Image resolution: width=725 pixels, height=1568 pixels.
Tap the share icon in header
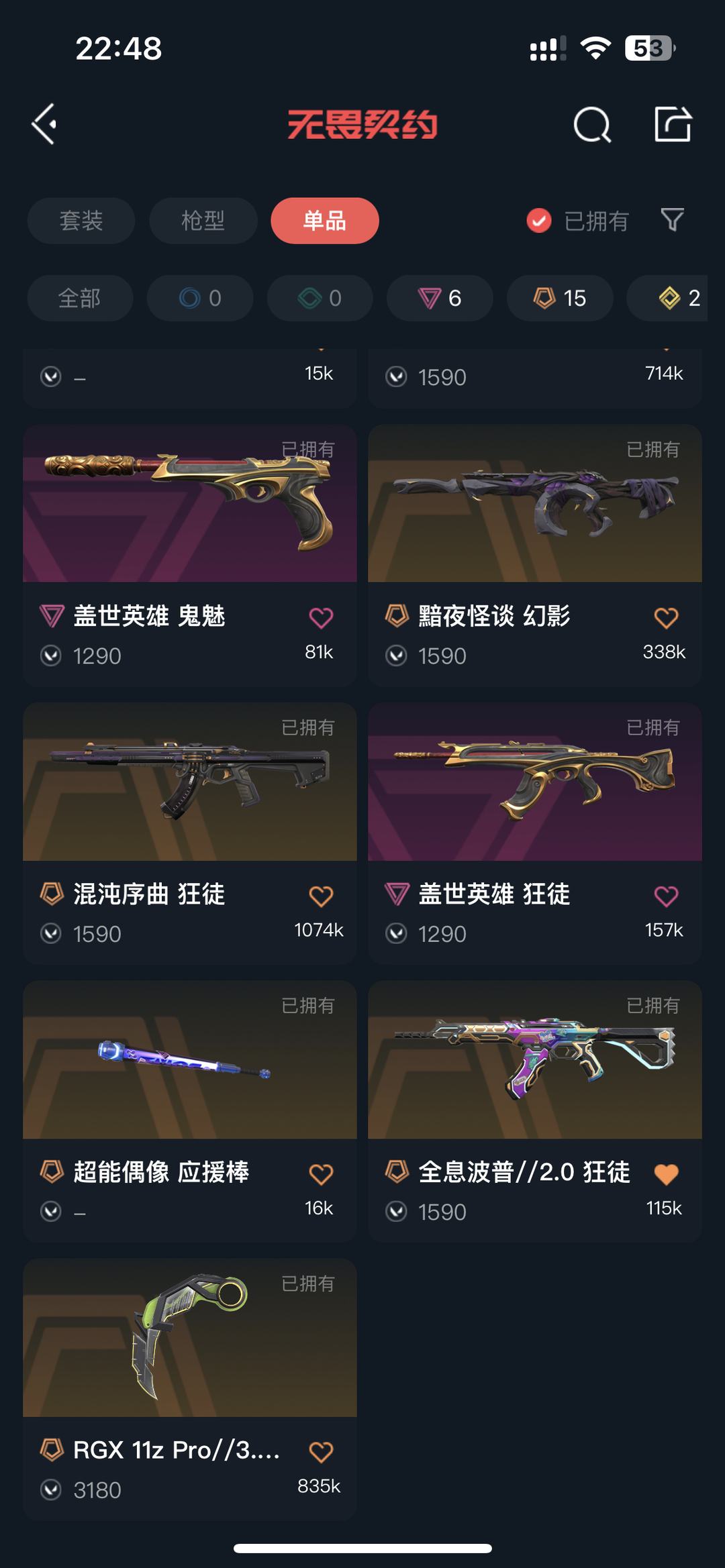tap(673, 124)
